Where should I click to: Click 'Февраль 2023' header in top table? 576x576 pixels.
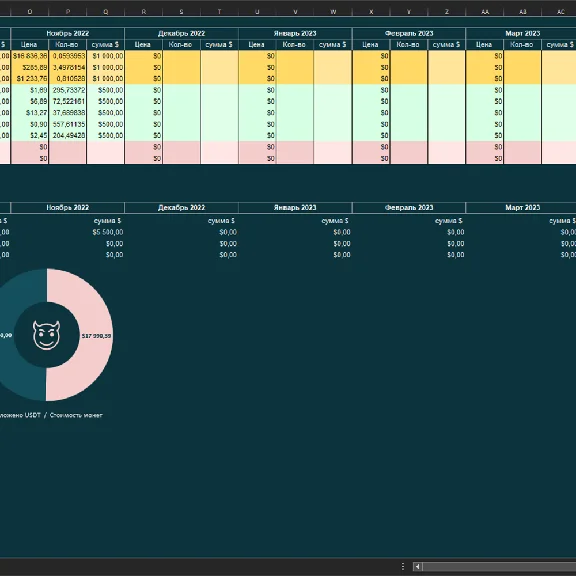[x=409, y=33]
